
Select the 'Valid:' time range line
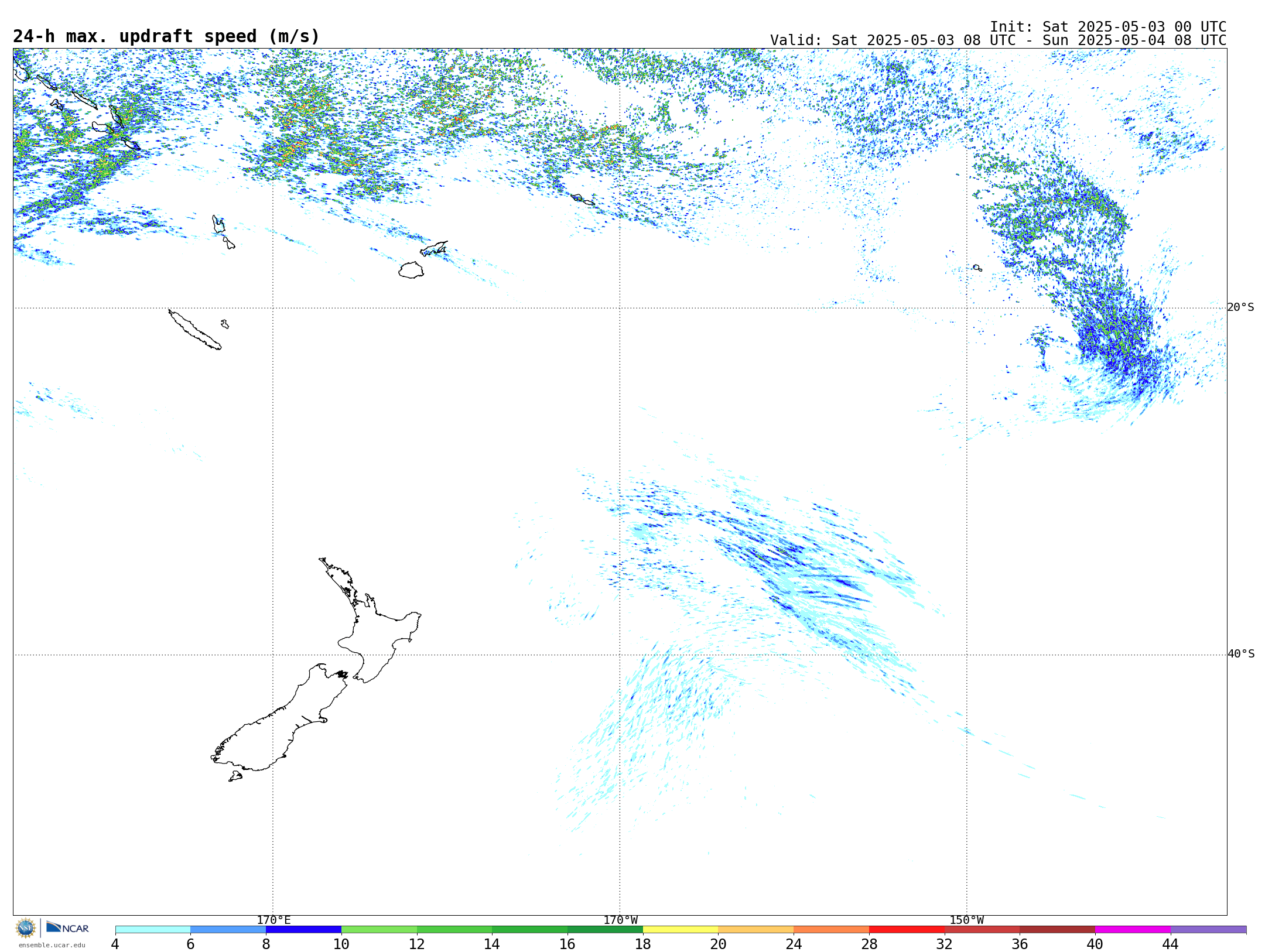(998, 40)
